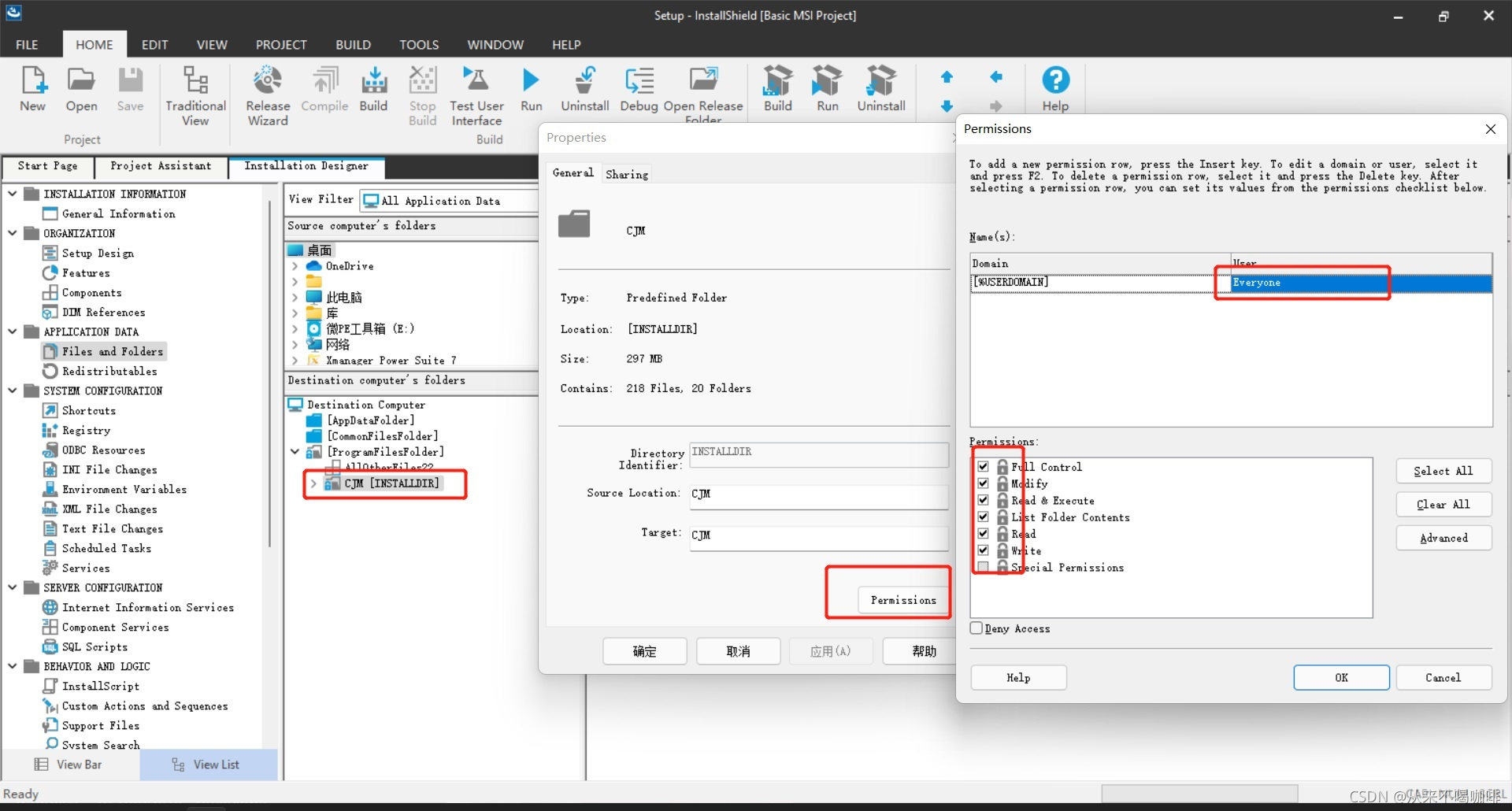
Task: Open Scheduled Tasks view
Action: tap(106, 548)
